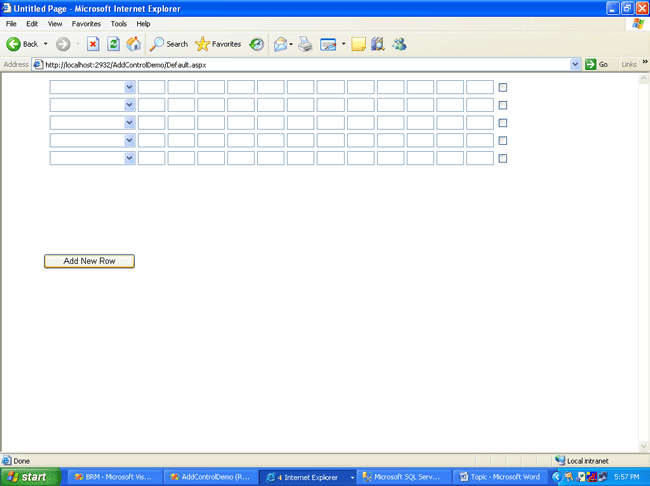Image resolution: width=650 pixels, height=486 pixels.
Task: Click the Done status bar text
Action: coord(22,461)
